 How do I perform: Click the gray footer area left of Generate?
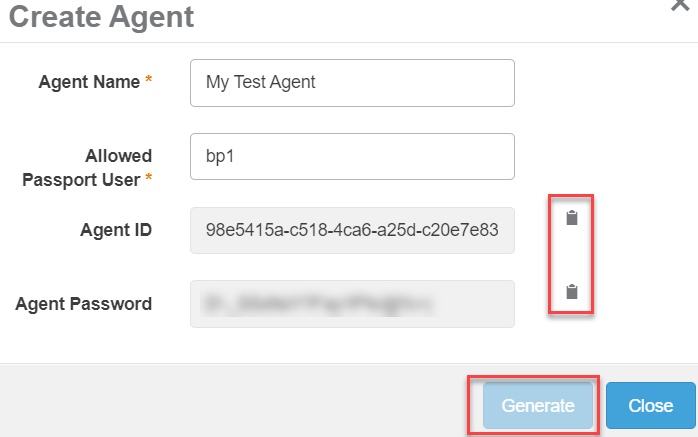click(x=230, y=405)
